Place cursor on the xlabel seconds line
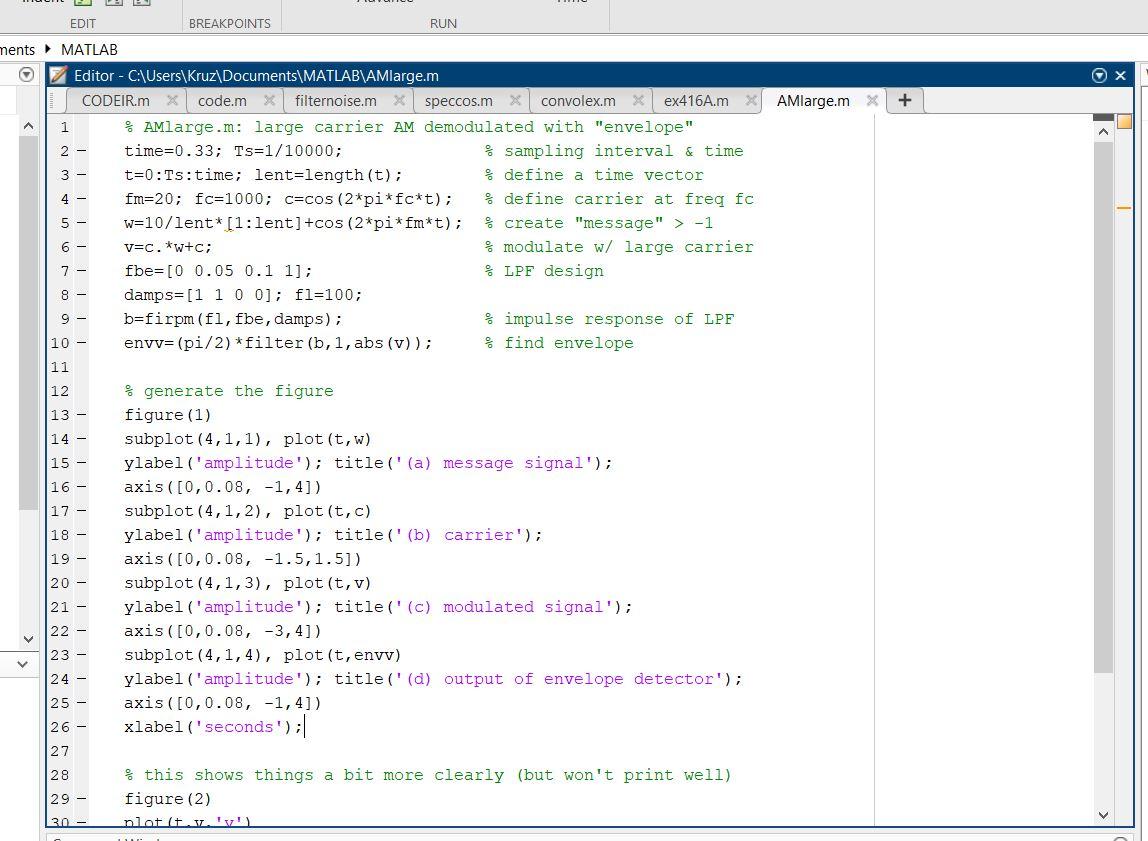The height and width of the screenshot is (841, 1148). [213, 727]
